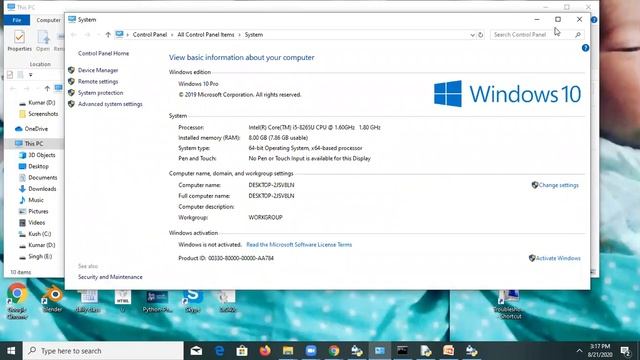
Task: Click the taskbar Type here to search box
Action: pos(103,351)
